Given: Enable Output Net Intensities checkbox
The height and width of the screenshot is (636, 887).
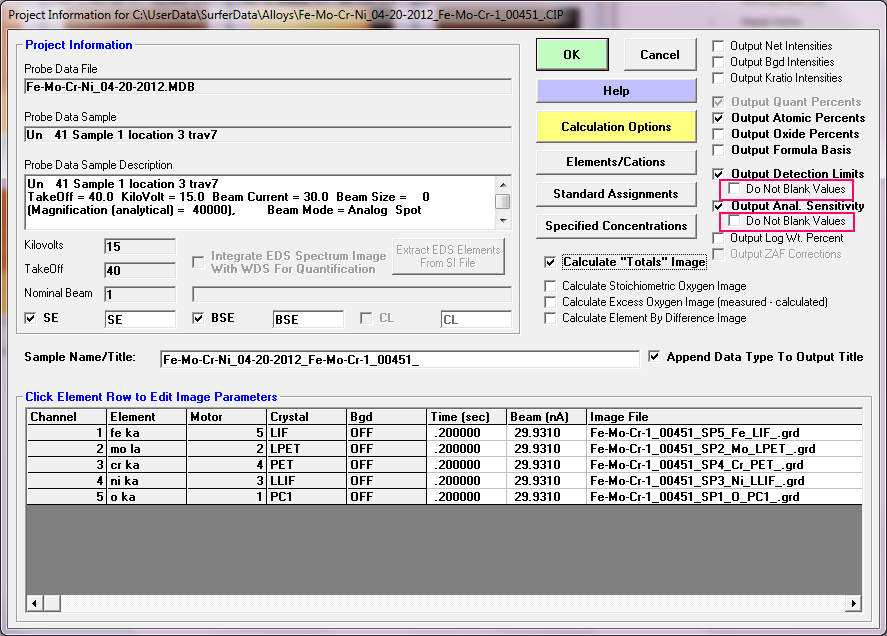Looking at the screenshot, I should click(718, 46).
